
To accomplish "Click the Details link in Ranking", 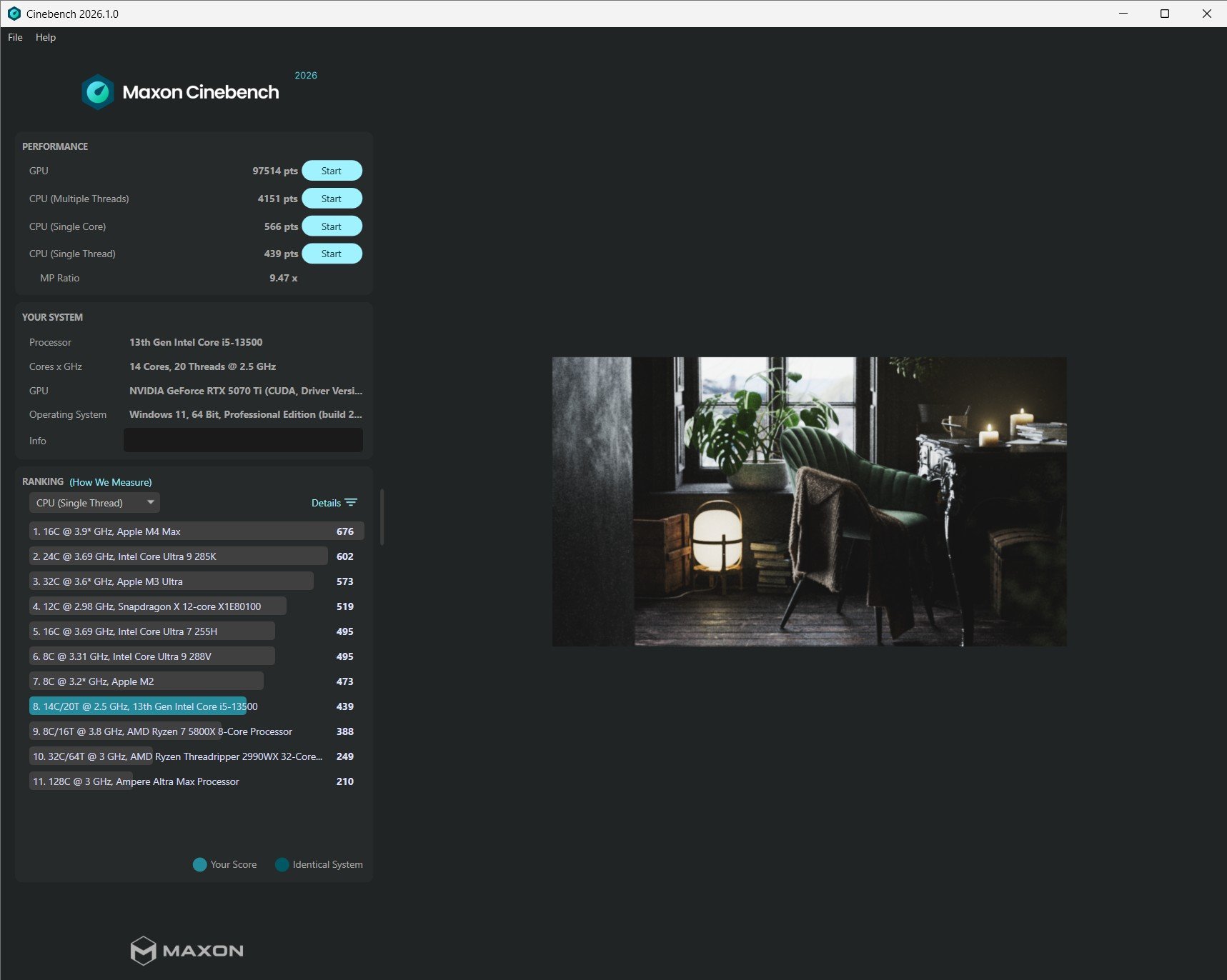I will pyautogui.click(x=326, y=503).
